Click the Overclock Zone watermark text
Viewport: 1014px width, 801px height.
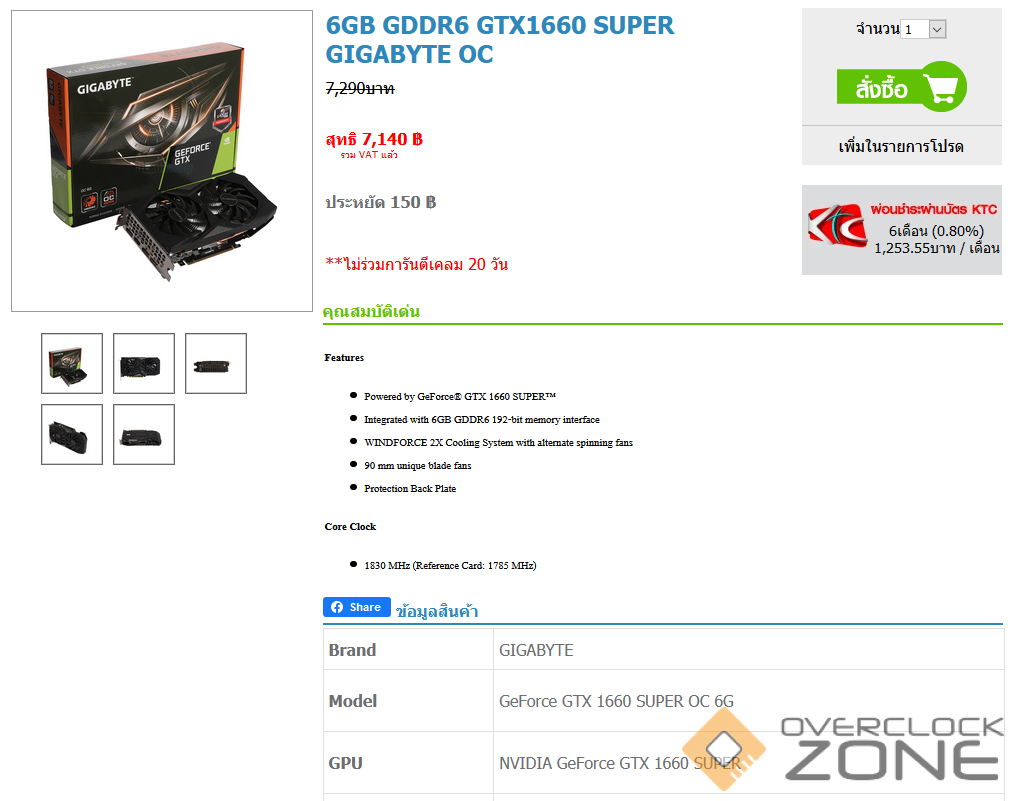892,749
